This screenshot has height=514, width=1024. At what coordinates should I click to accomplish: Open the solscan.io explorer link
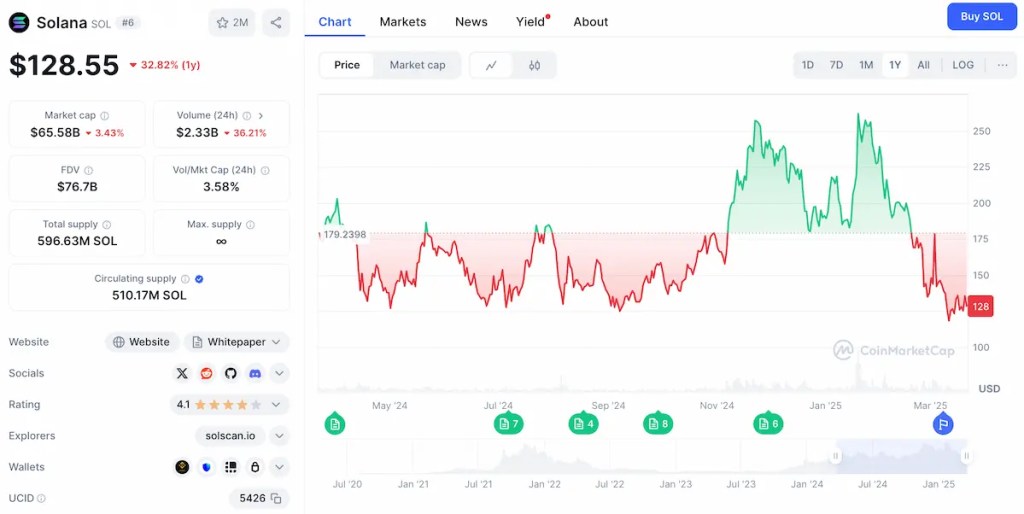(230, 436)
